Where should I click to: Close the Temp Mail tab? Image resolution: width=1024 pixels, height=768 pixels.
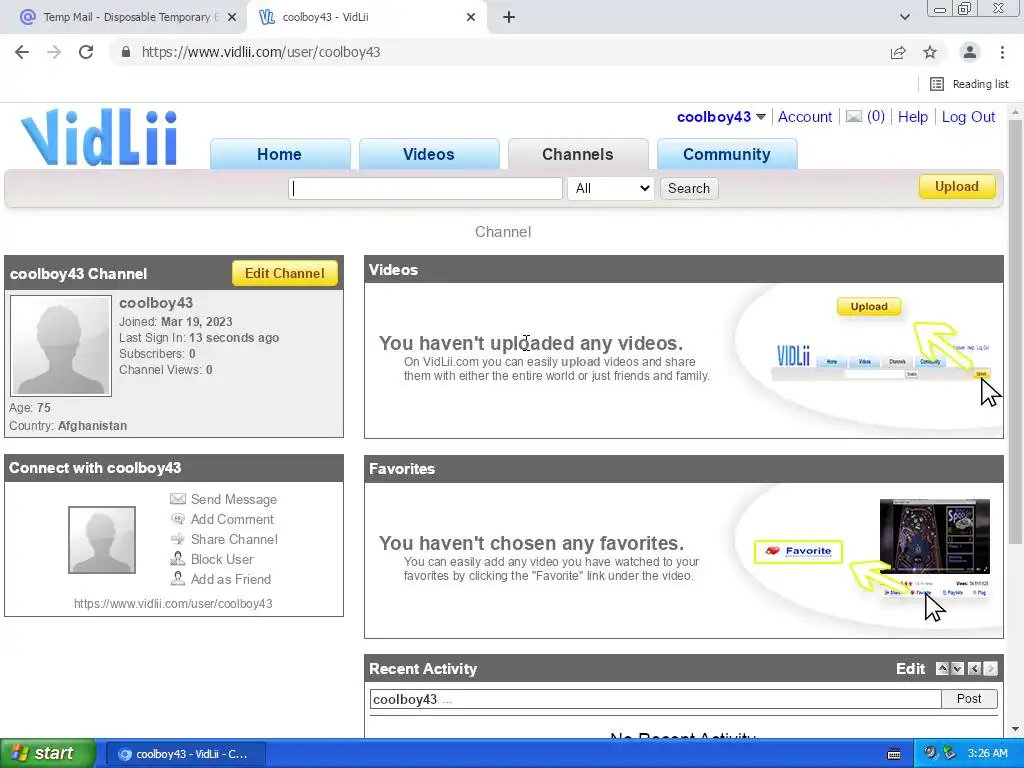(x=232, y=17)
